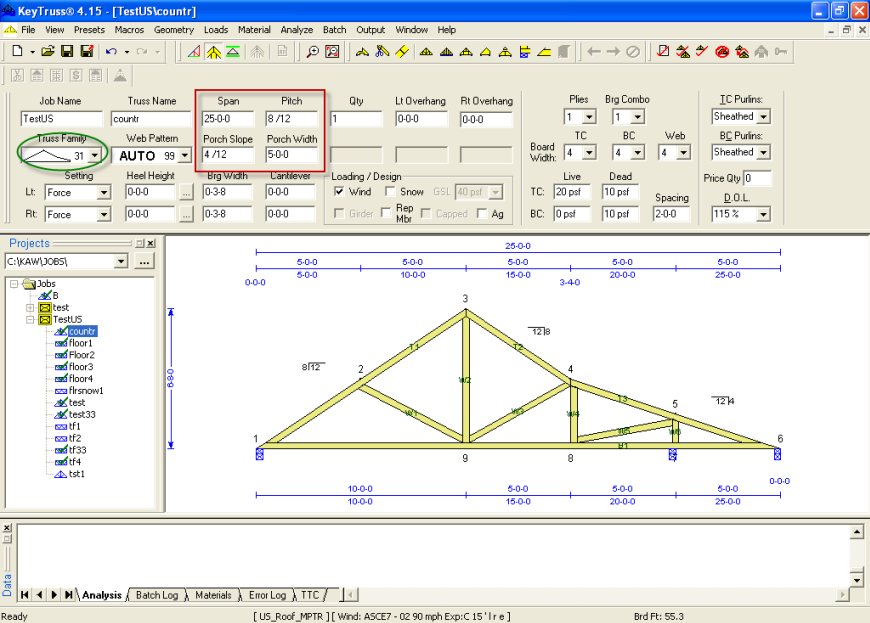Screen dimensions: 870x623
Task: Switch to the Materials tab
Action: 213,595
